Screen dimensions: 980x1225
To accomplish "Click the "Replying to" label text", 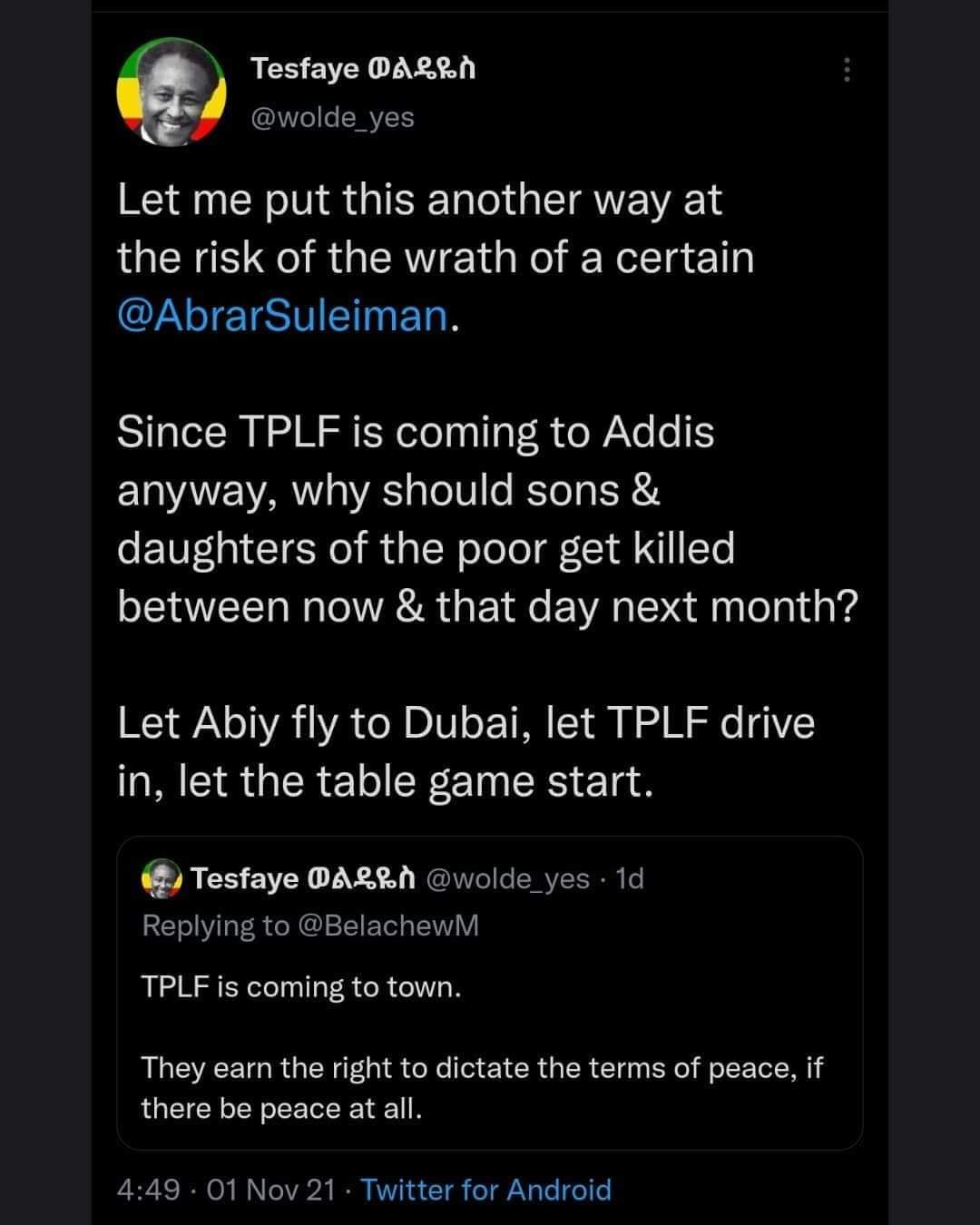I will coord(215,926).
